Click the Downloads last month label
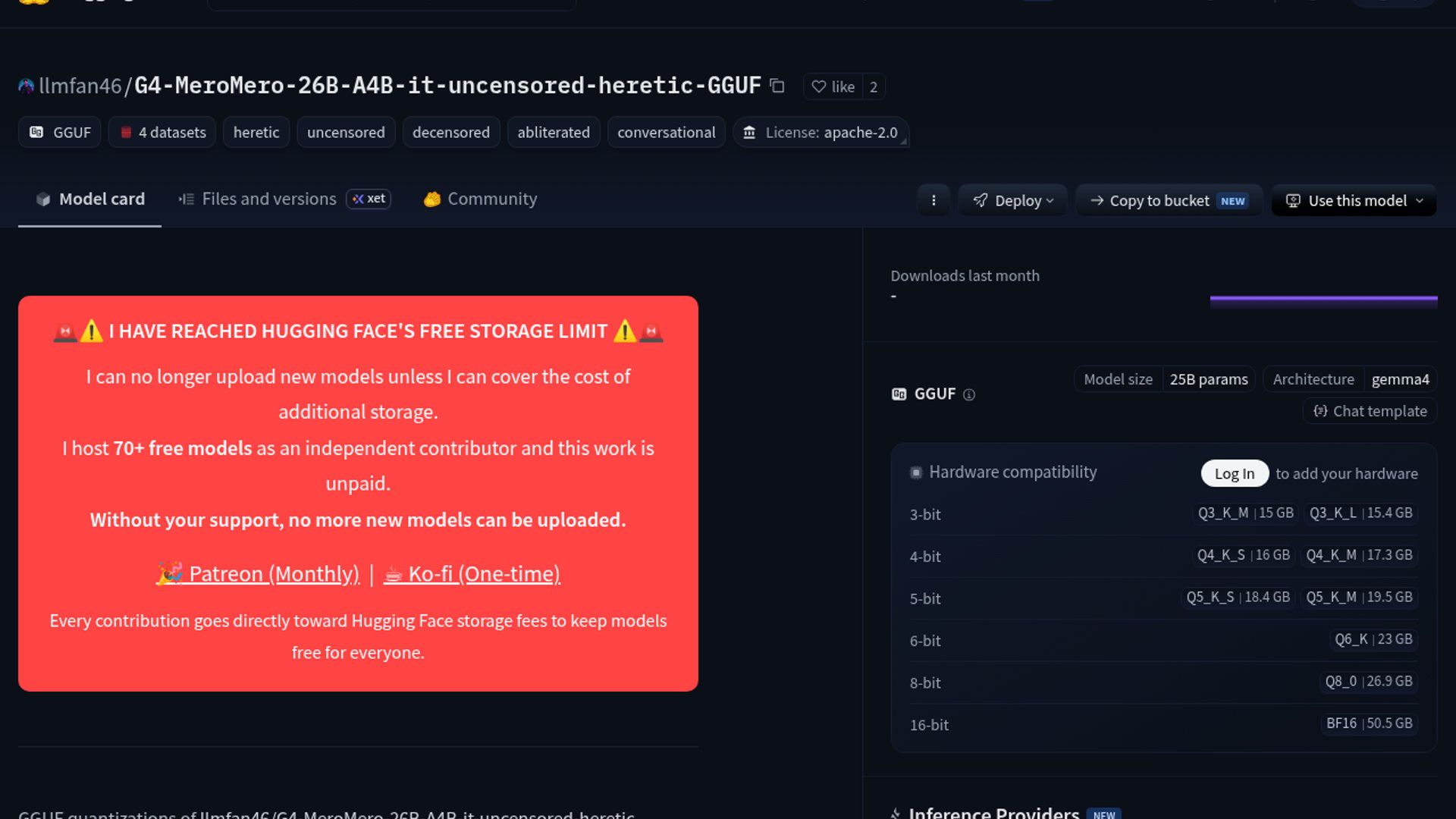The image size is (1456, 819). (965, 276)
